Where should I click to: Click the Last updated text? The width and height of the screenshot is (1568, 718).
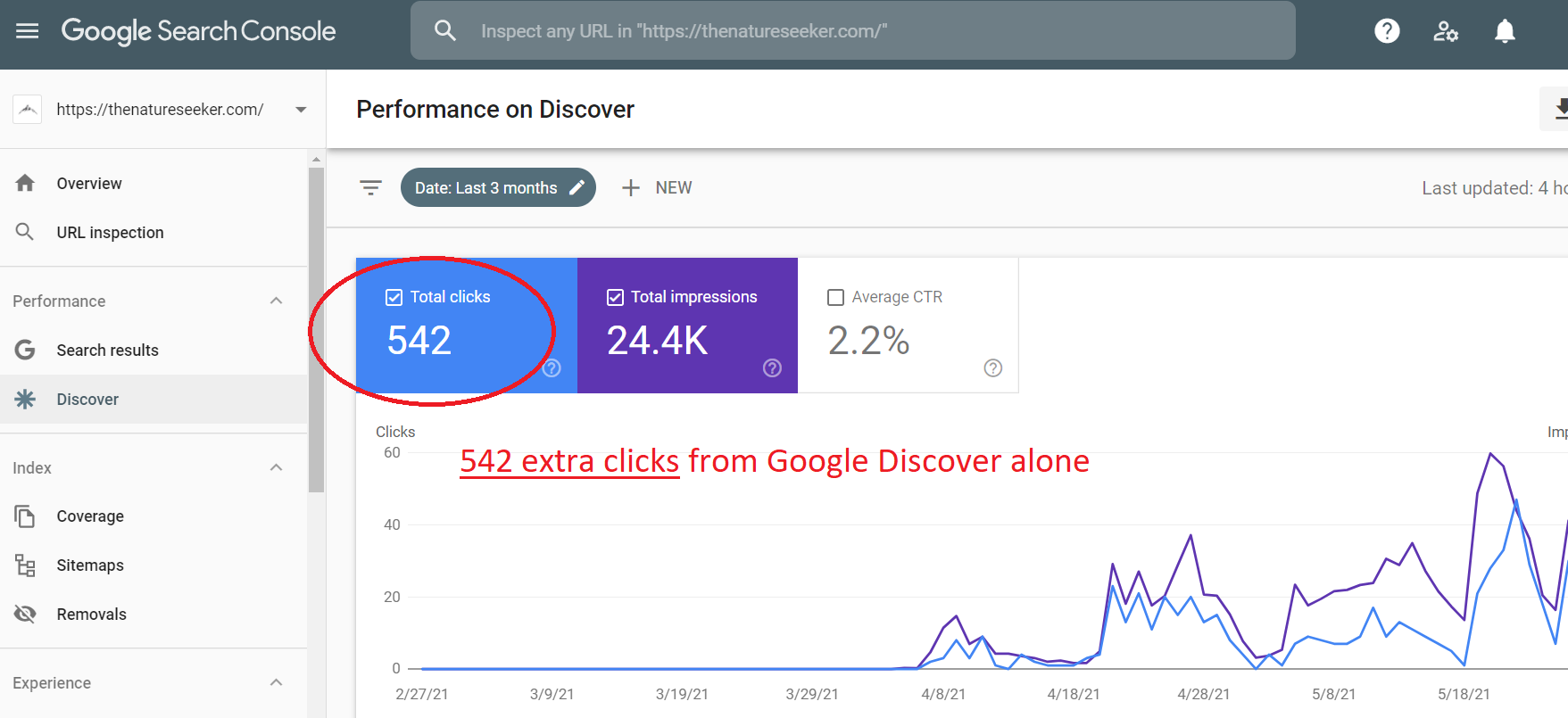tap(1495, 188)
